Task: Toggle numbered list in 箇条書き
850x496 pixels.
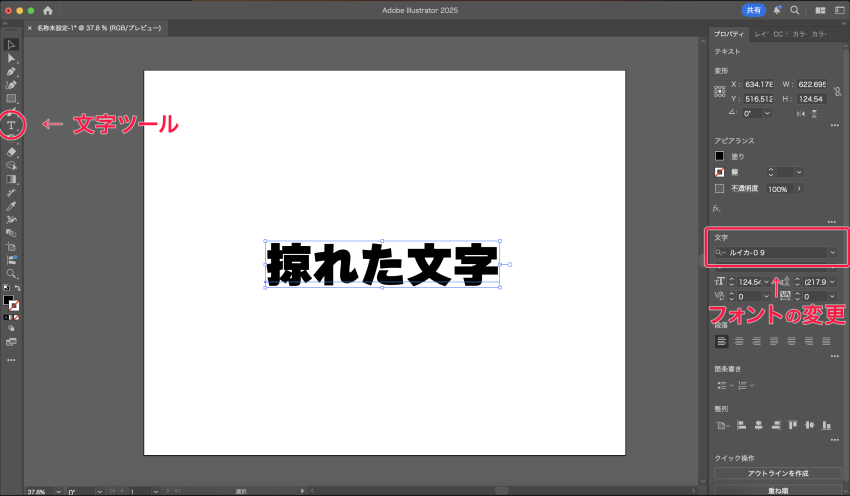Action: (742, 385)
